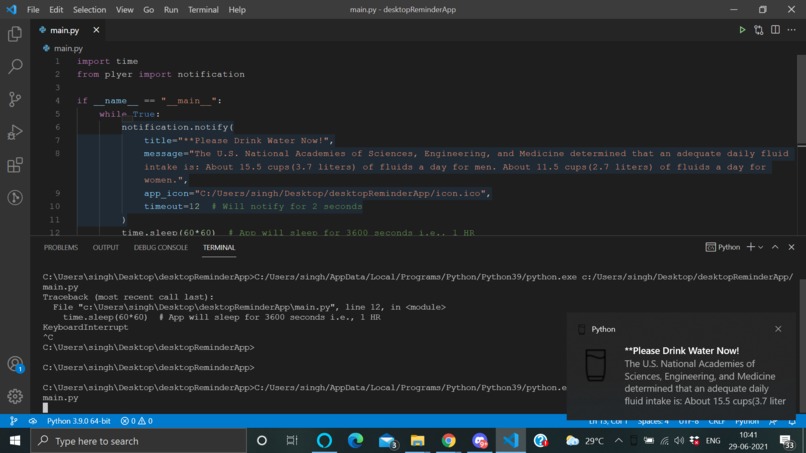Select the Python 3.9.0 64-bit interpreter
The image size is (806, 453).
click(79, 421)
